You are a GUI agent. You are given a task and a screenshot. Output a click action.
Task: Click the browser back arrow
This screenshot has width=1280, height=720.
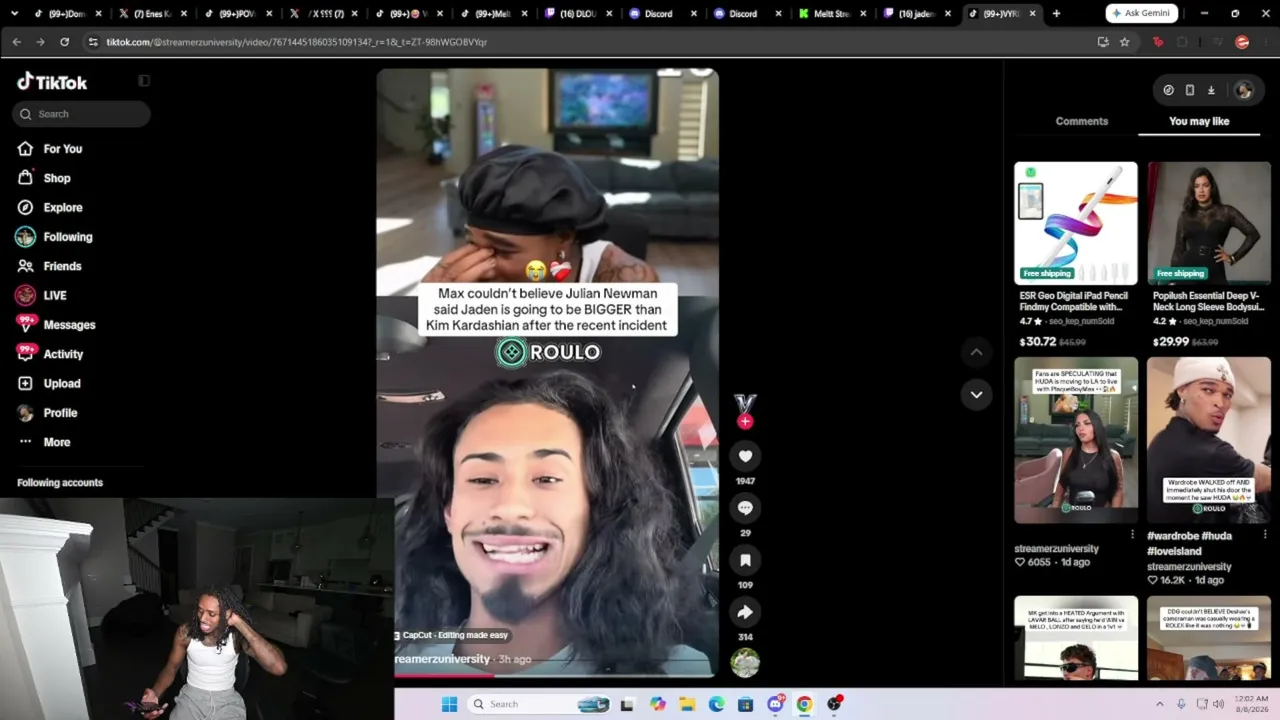tap(16, 42)
